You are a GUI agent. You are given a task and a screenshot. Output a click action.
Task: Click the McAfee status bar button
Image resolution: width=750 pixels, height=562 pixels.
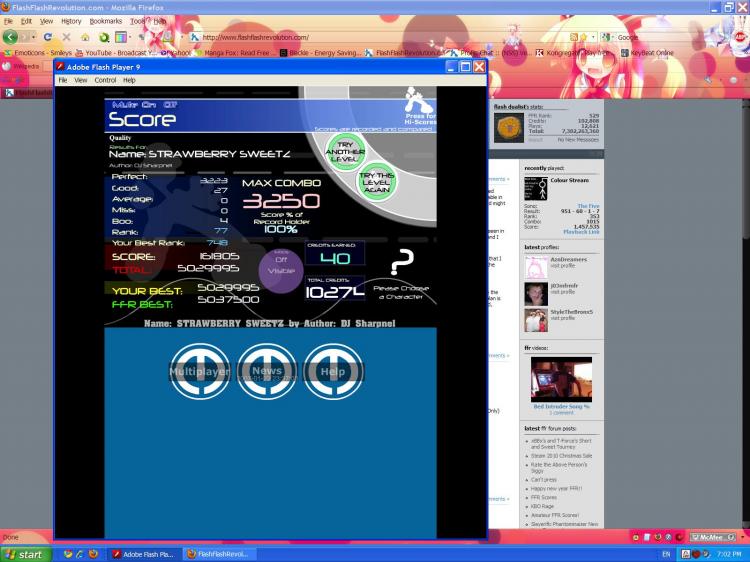[x=713, y=538]
